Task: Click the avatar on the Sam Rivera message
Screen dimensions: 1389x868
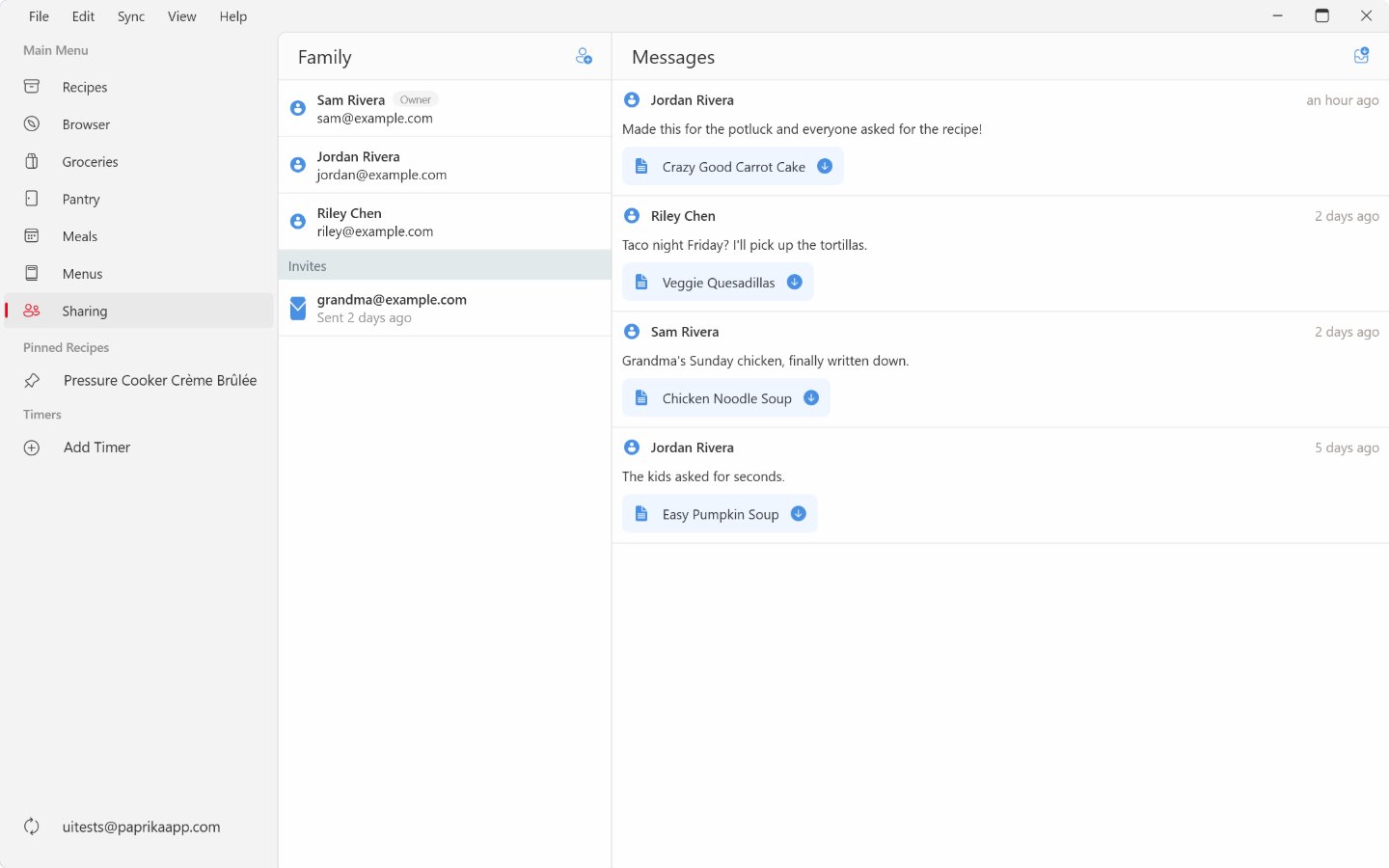Action: (632, 332)
